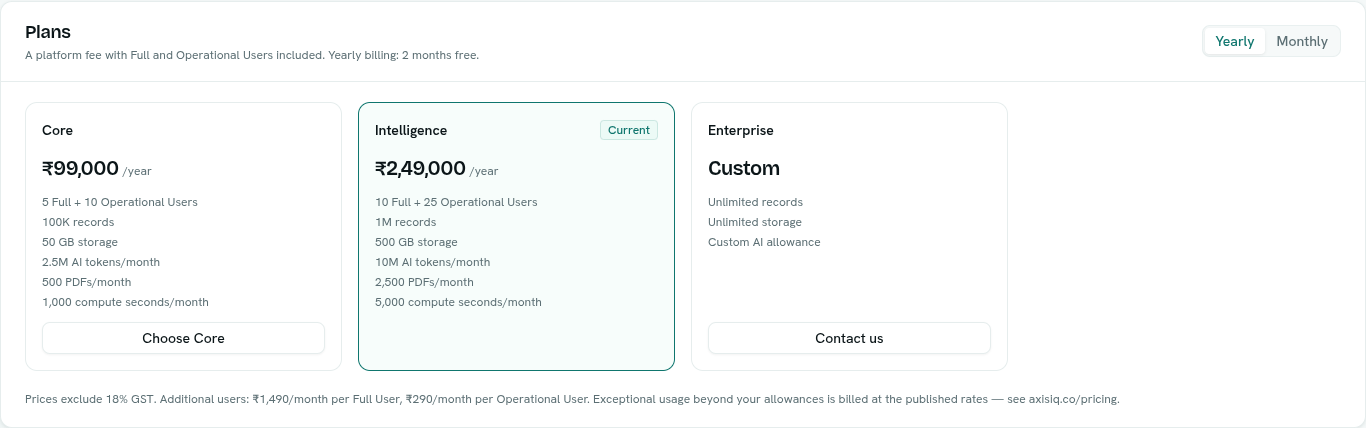Click '500 PDFs/month' line

[87, 282]
